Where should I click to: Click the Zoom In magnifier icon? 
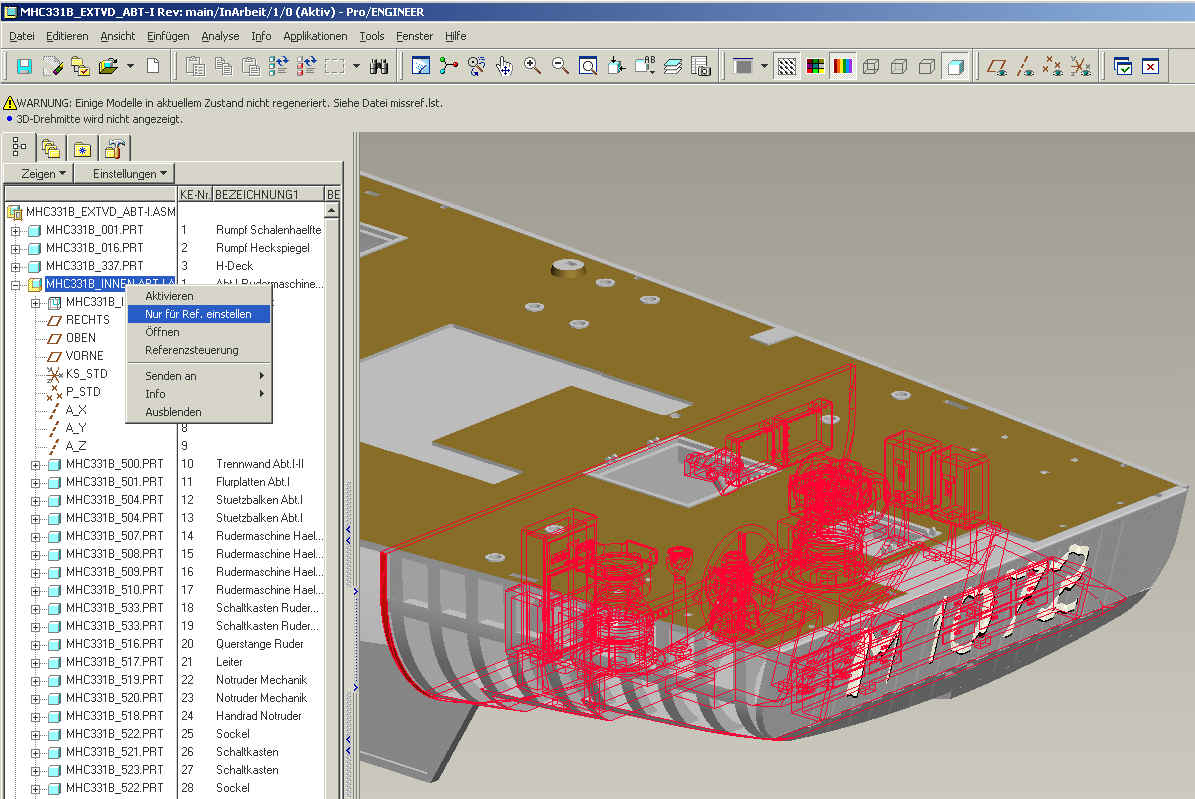pyautogui.click(x=532, y=66)
